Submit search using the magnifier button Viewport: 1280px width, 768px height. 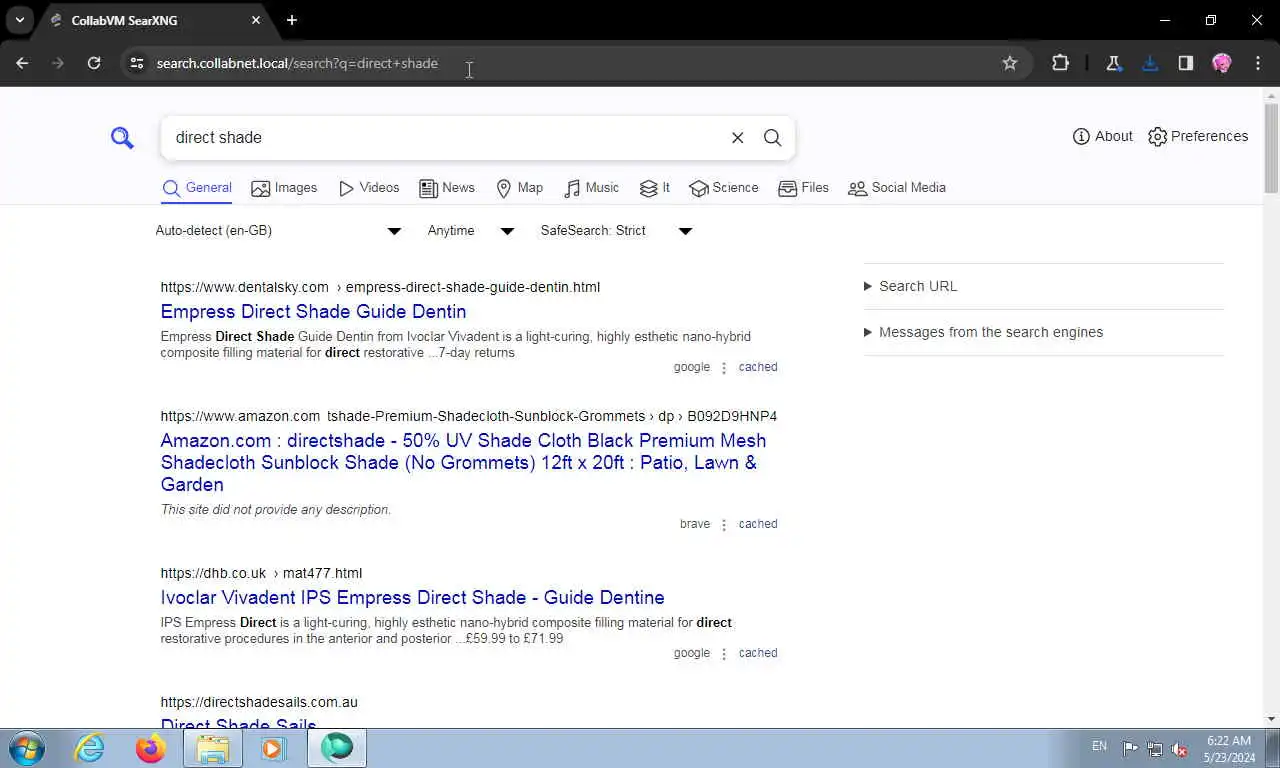[772, 138]
